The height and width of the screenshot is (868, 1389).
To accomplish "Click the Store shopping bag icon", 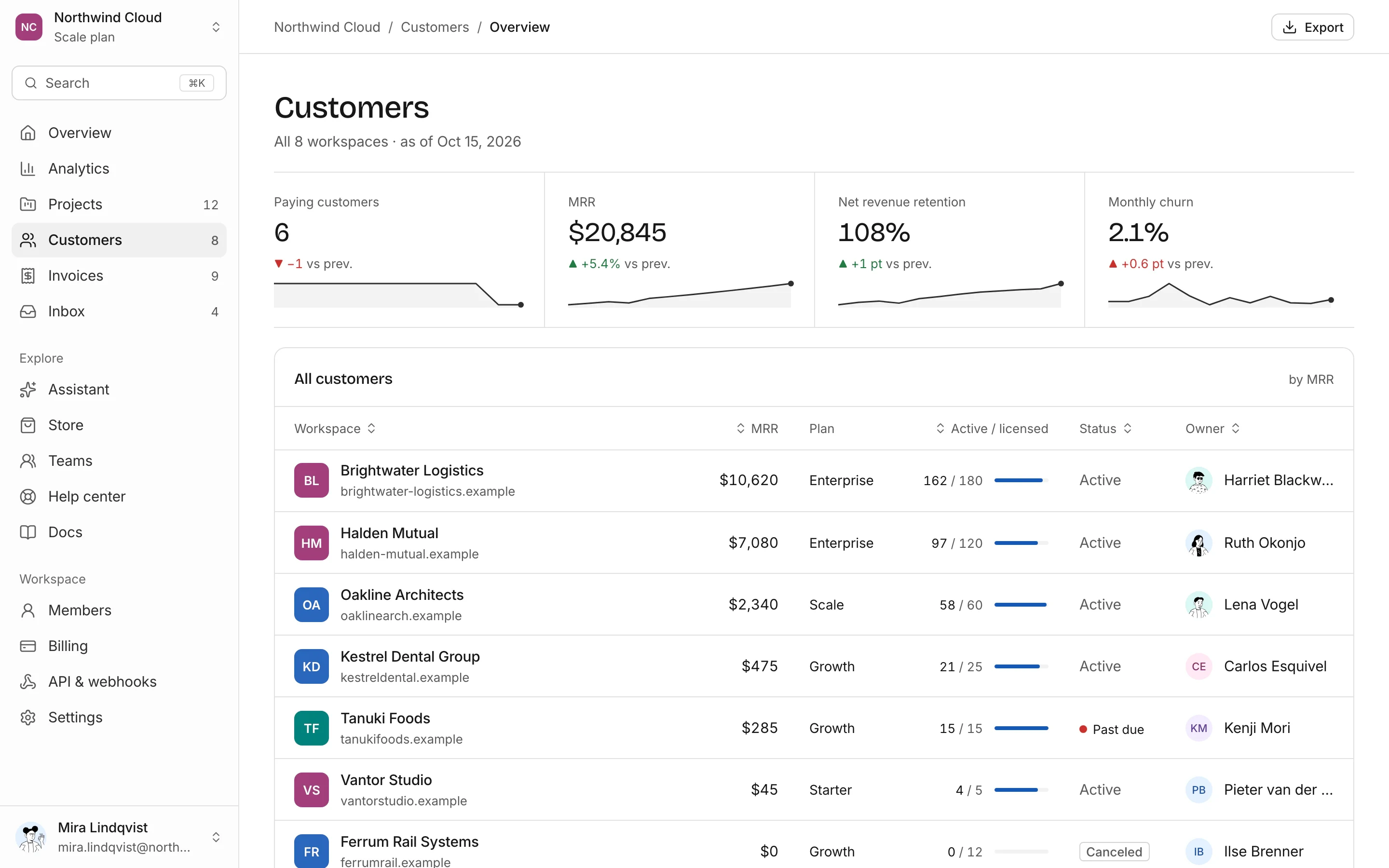I will click(x=27, y=425).
